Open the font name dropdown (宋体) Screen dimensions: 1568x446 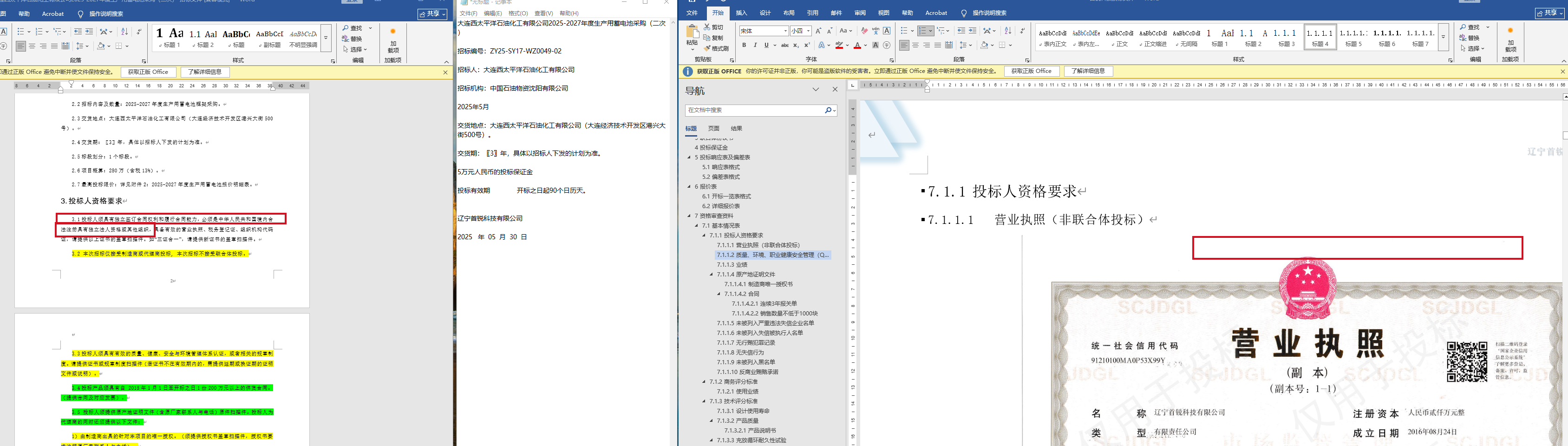786,31
